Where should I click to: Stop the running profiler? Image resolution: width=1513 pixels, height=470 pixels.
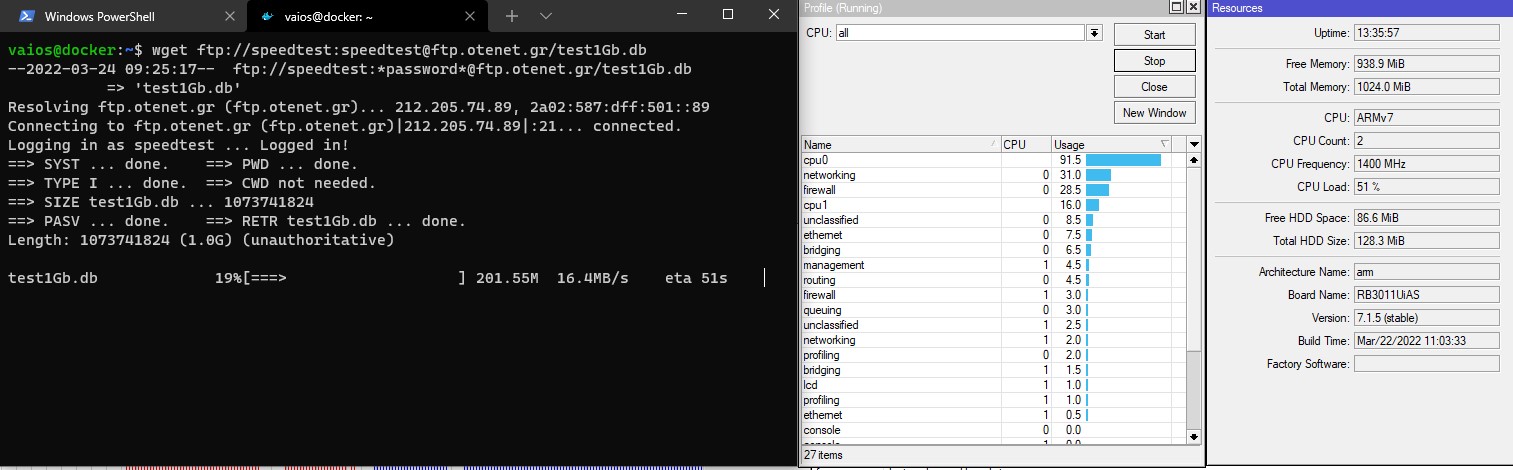(x=1154, y=60)
